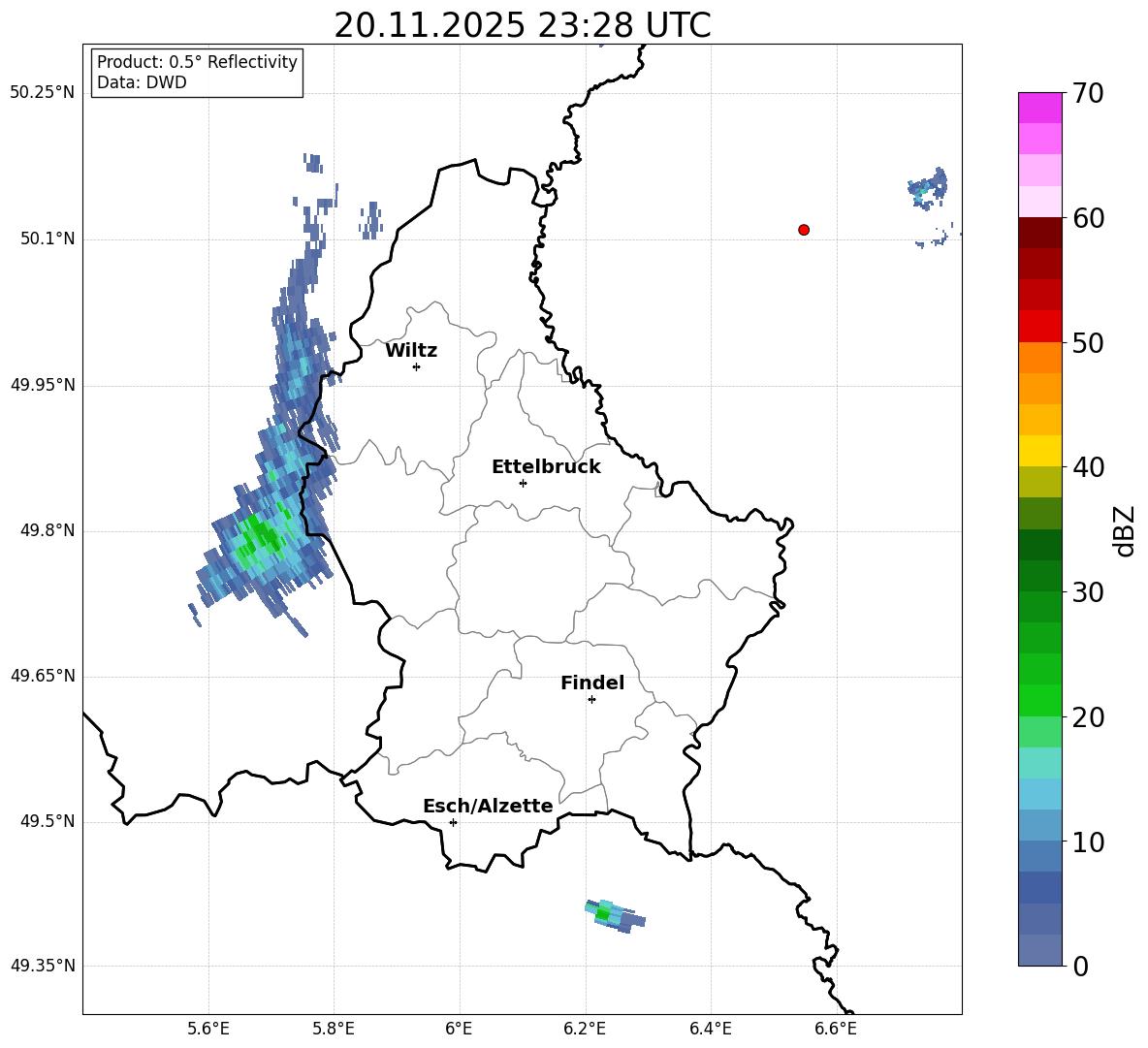Click the Ettelbruck location cross marker

point(523,483)
